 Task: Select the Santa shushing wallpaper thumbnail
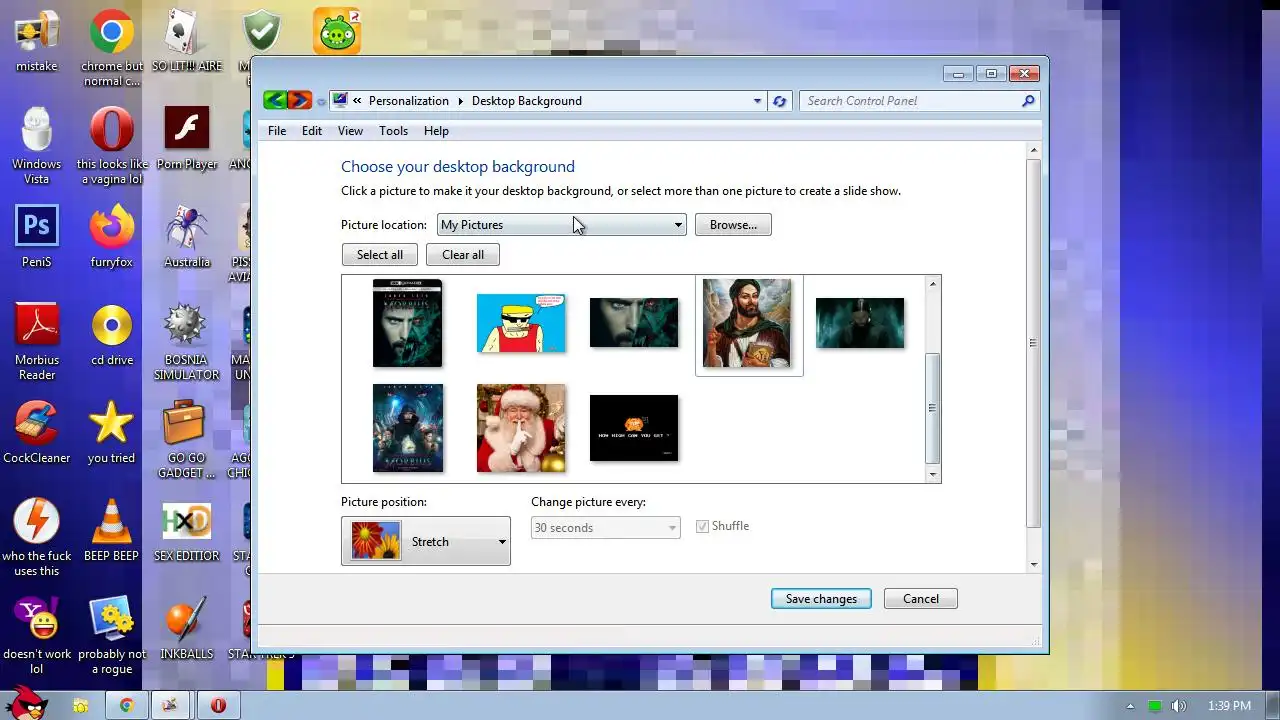[521, 428]
